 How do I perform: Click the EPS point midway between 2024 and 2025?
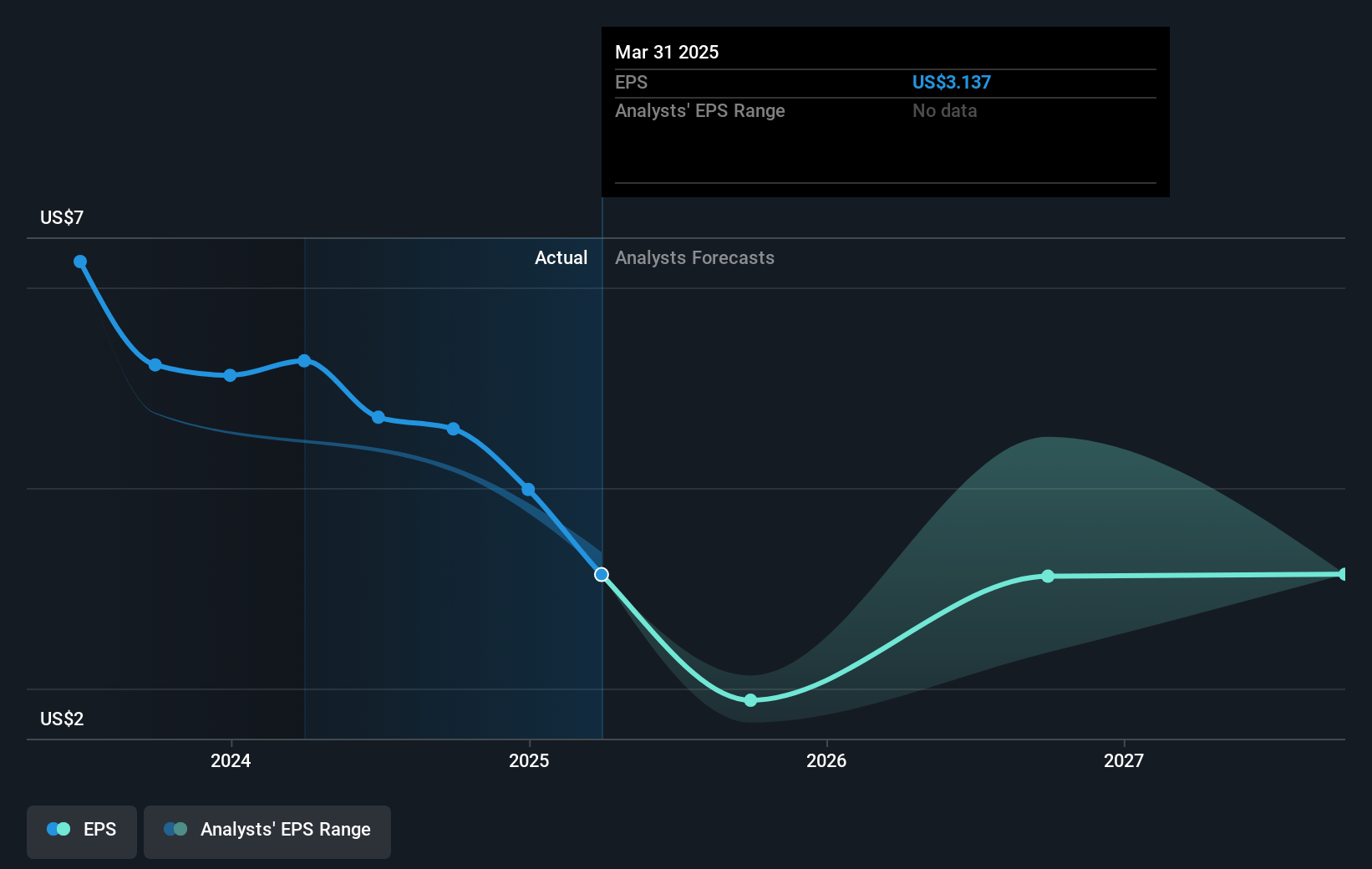coord(379,417)
